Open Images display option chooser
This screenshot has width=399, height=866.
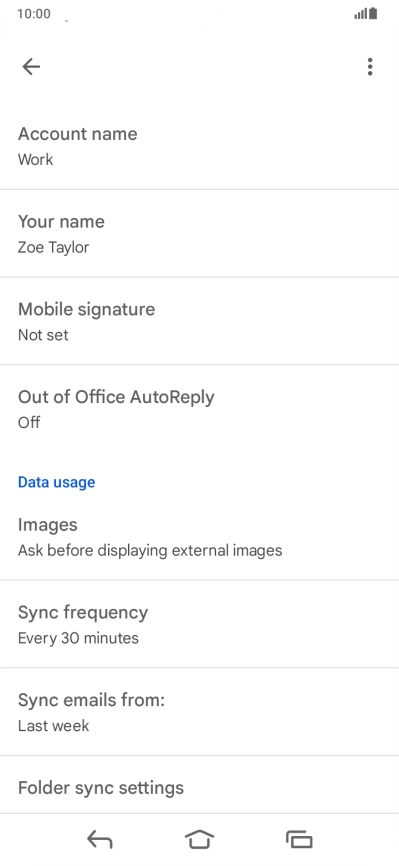coord(200,537)
